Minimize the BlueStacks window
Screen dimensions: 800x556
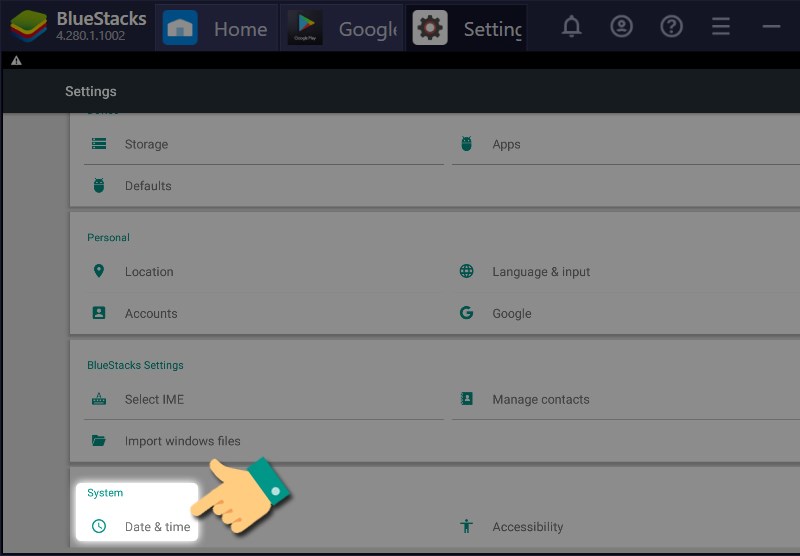(771, 26)
